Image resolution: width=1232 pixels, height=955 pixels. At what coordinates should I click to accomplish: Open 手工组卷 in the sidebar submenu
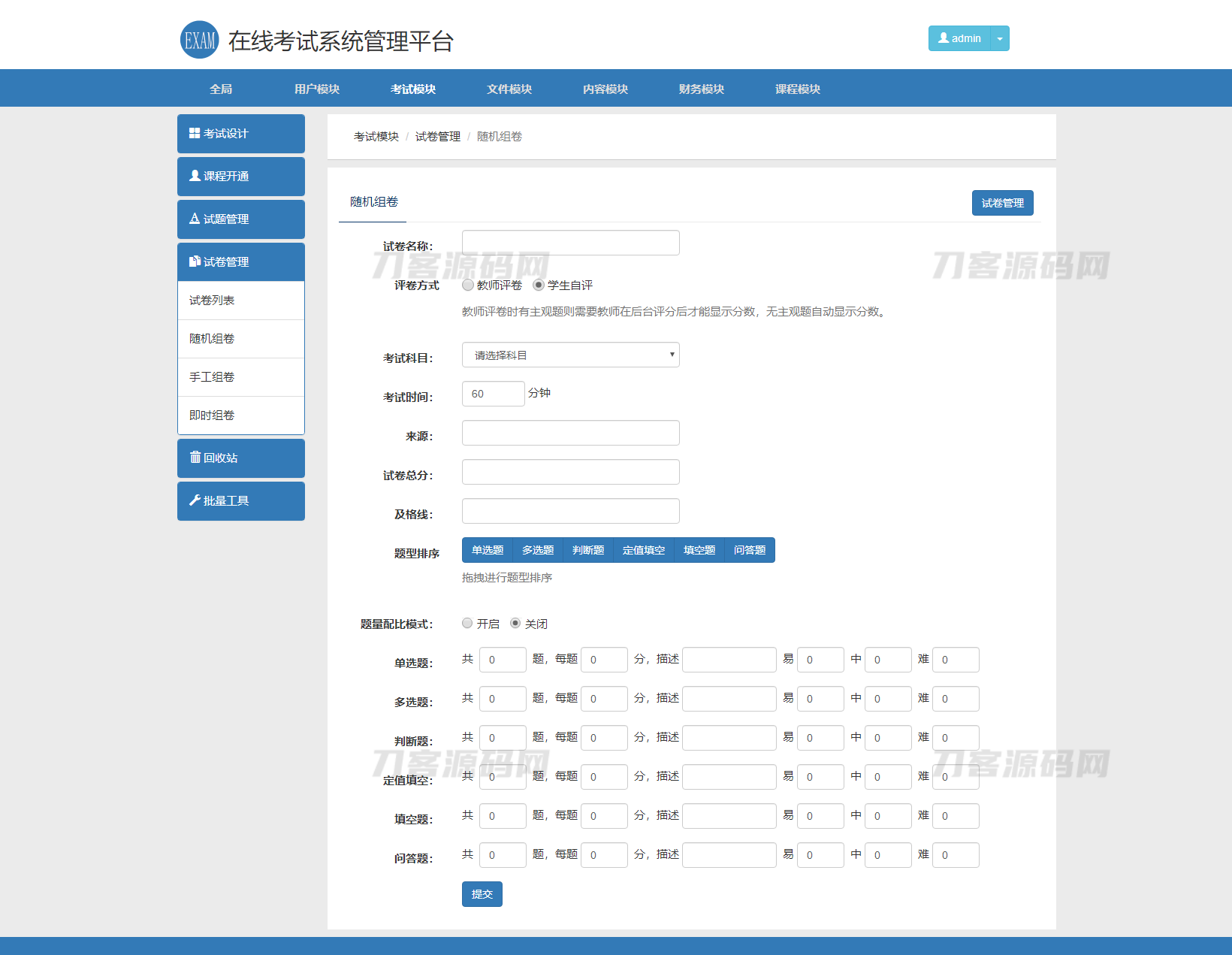(212, 376)
